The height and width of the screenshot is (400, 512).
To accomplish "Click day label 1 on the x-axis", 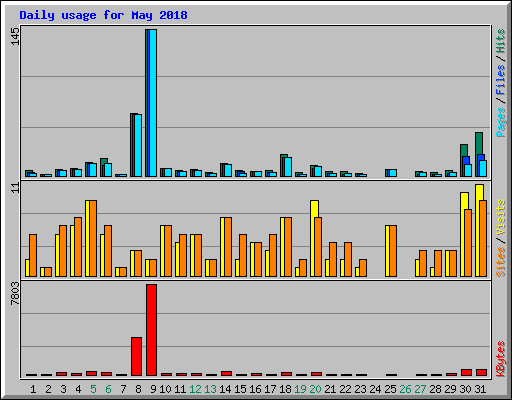I will [x=33, y=389].
